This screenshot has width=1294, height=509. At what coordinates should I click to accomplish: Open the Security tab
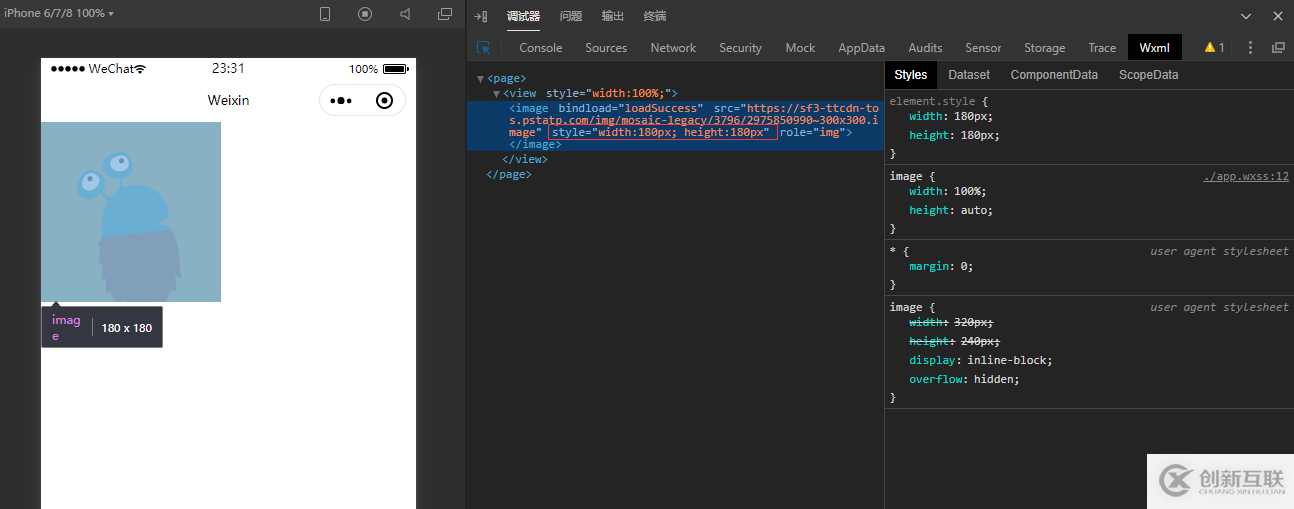point(740,47)
